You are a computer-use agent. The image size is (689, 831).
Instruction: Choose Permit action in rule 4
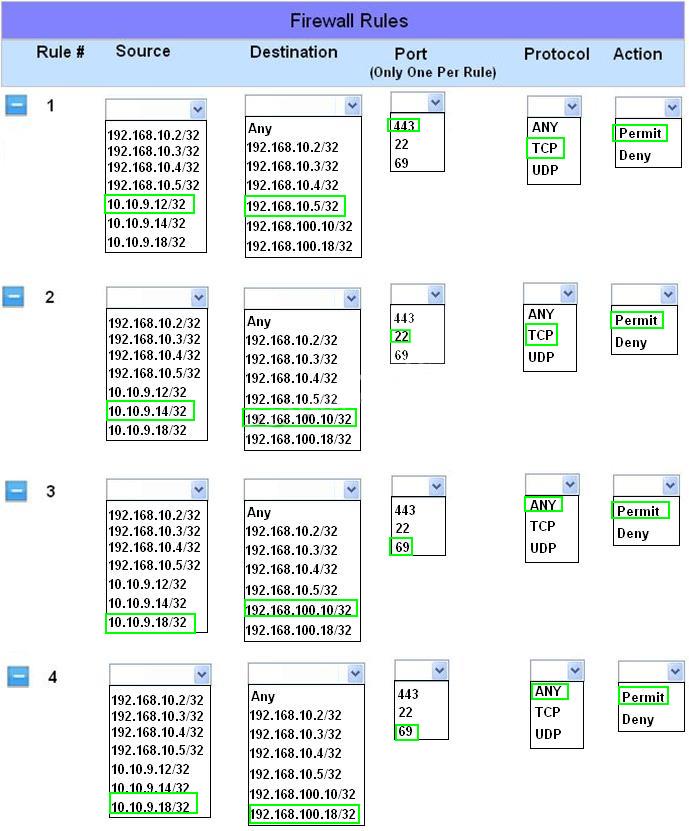click(642, 697)
